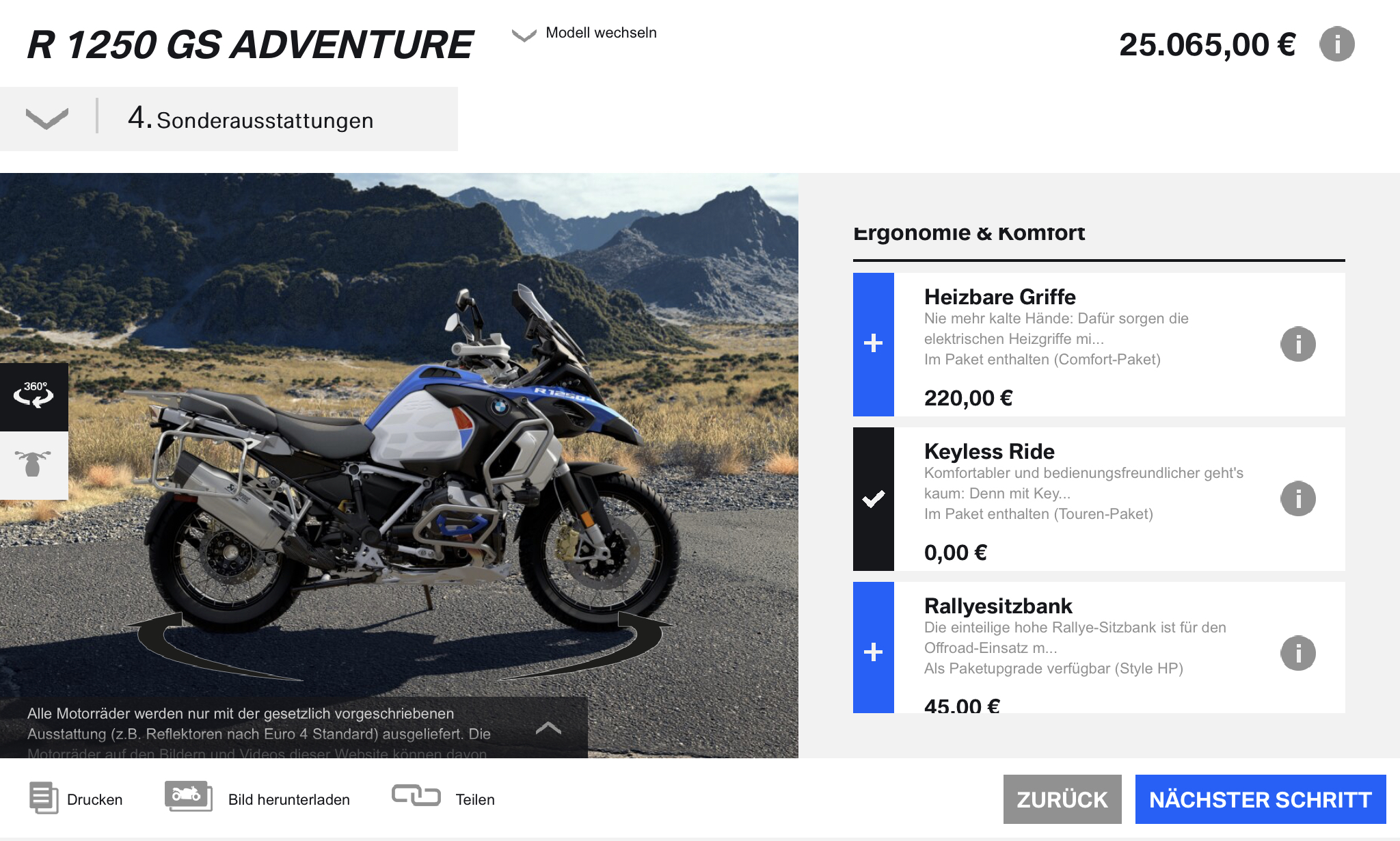1400x841 pixels.
Task: Click the Bild herunterladen motorcycle icon
Action: [189, 796]
